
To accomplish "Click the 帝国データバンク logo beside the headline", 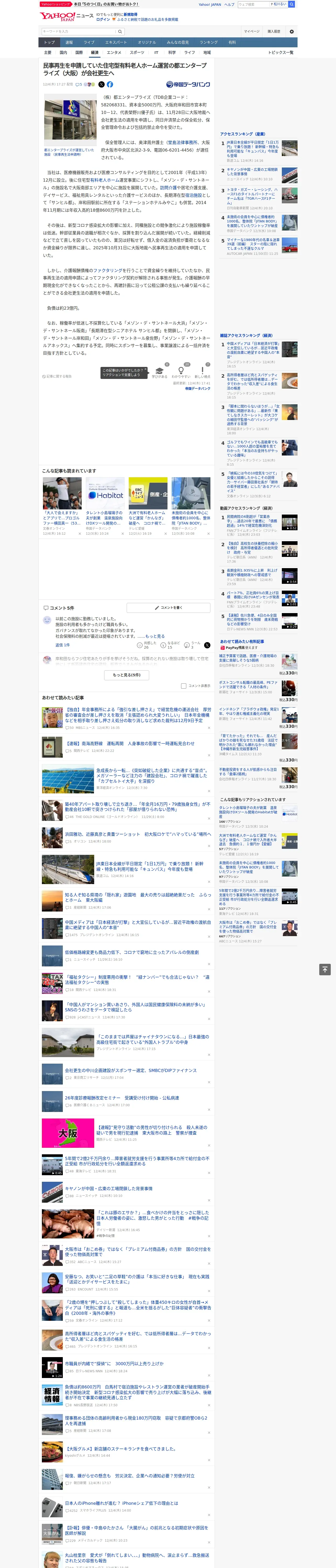I will pos(188,85).
